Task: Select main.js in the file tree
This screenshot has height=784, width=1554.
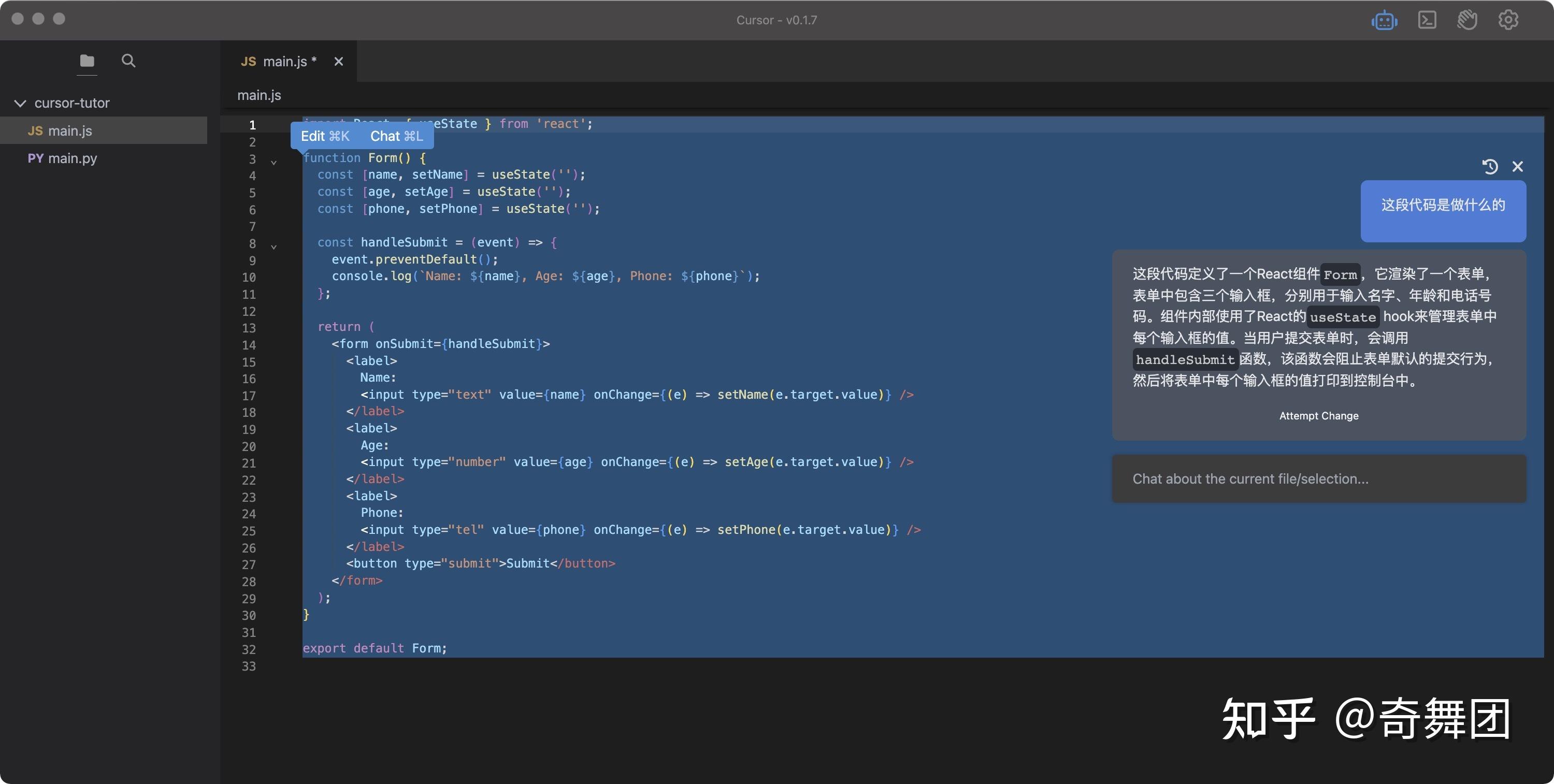Action: point(69,131)
